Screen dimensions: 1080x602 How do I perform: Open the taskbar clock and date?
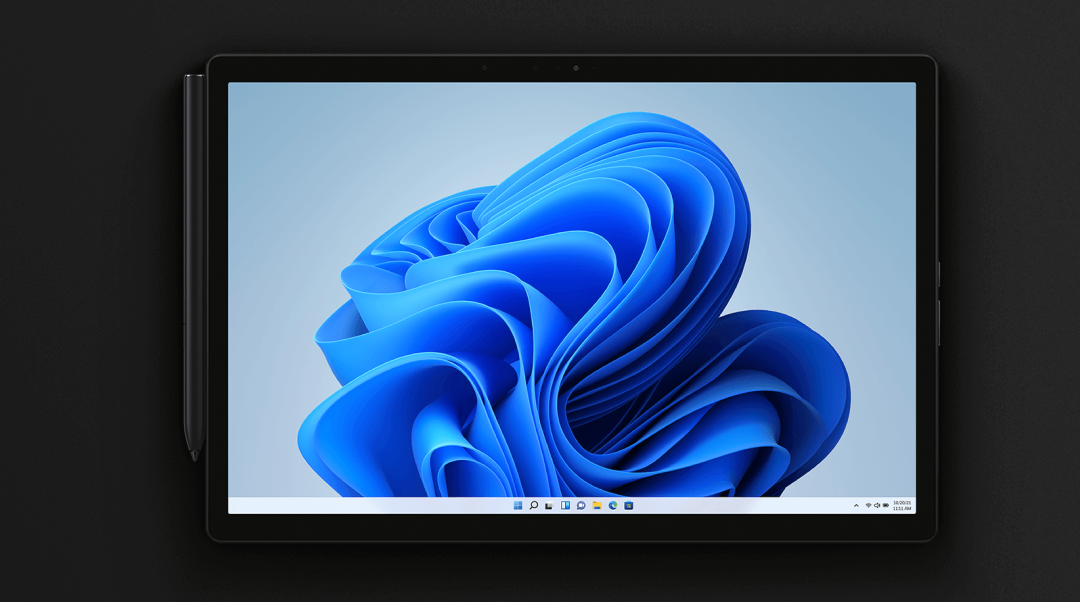coord(902,506)
